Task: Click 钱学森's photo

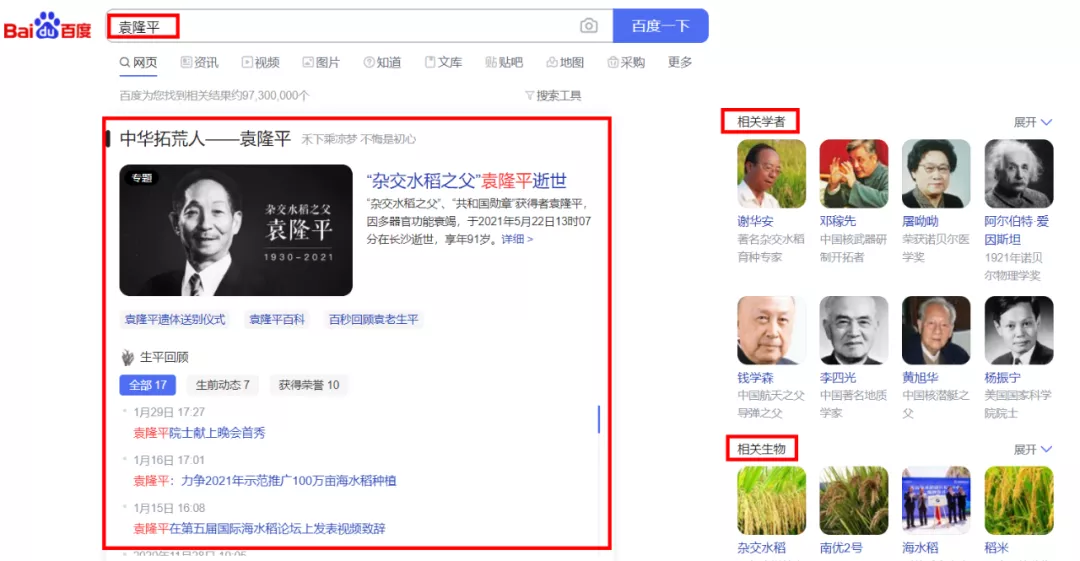Action: [771, 330]
